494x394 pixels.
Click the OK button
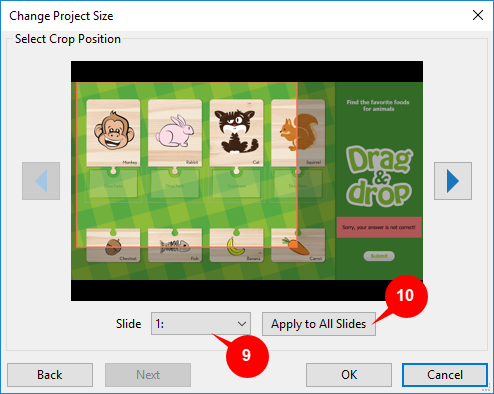point(349,375)
